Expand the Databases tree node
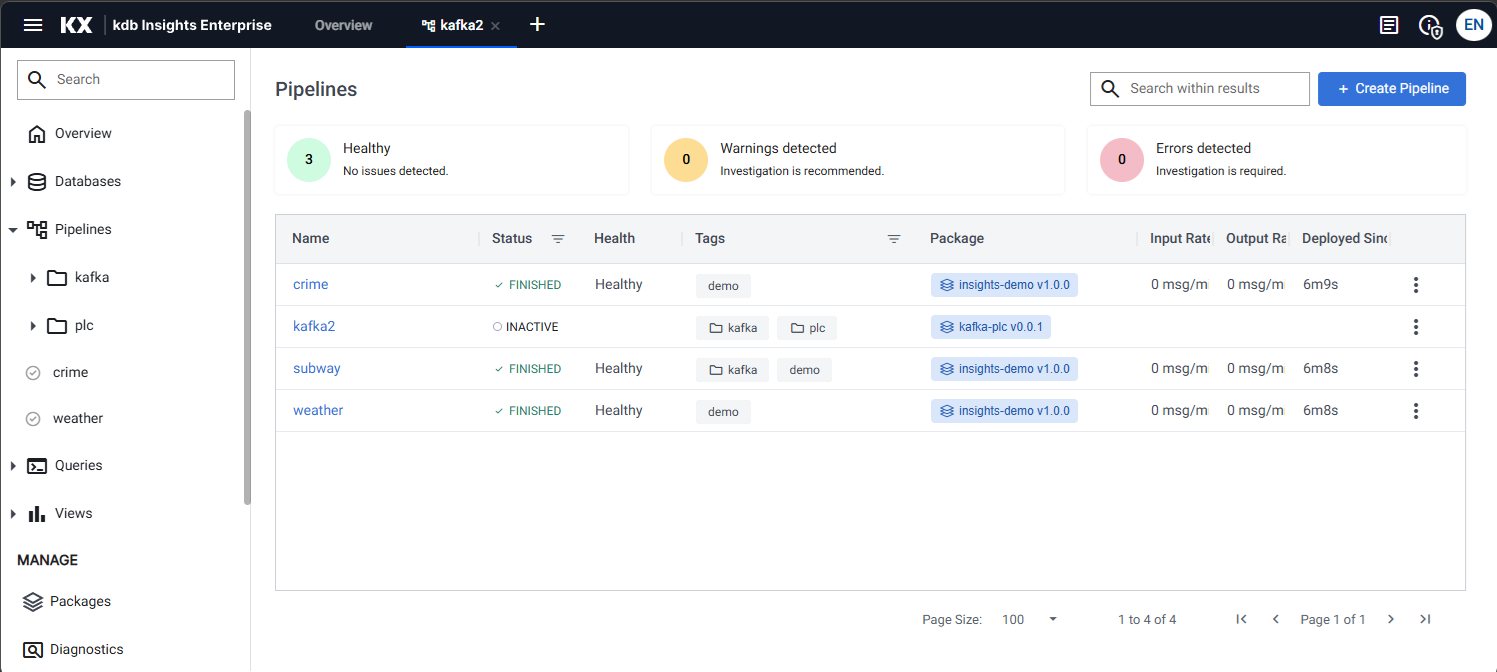Viewport: 1497px width, 672px height. point(13,182)
